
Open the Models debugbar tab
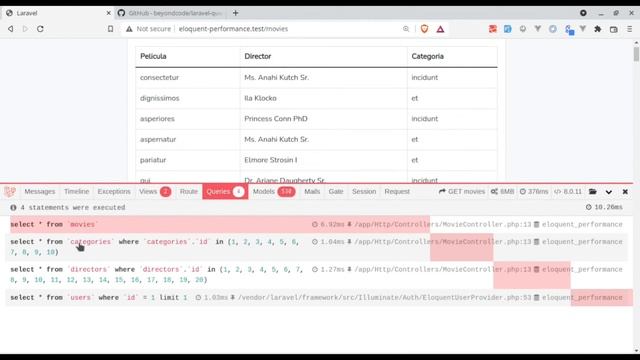274,191
